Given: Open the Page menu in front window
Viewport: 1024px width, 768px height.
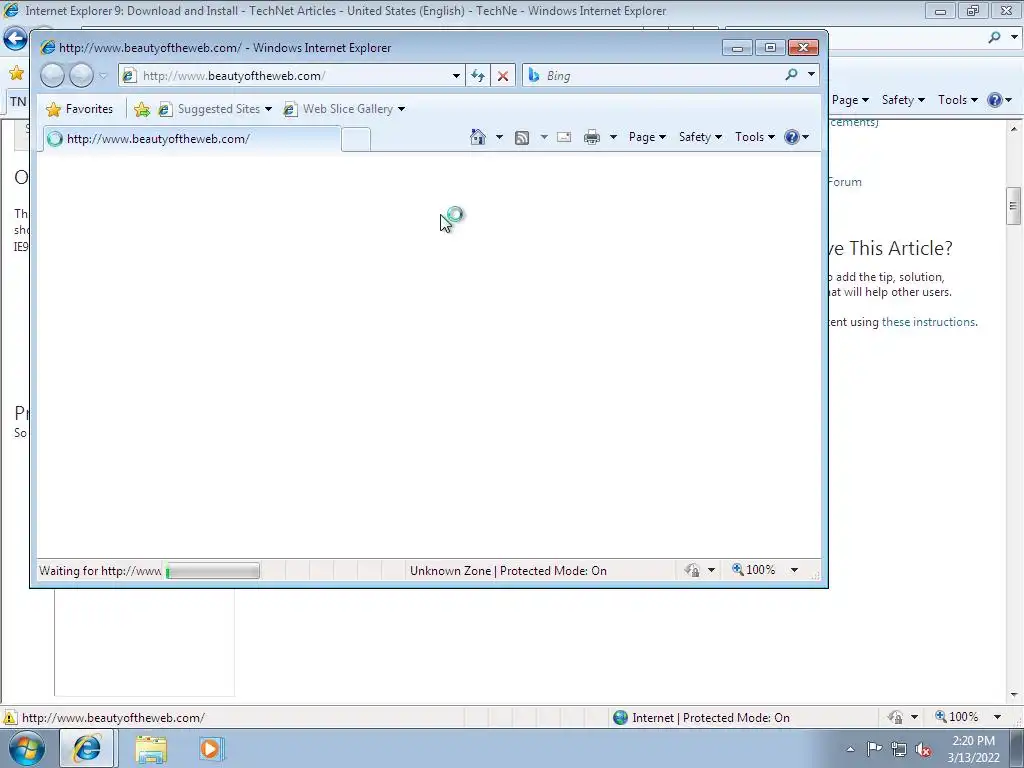Looking at the screenshot, I should 647,137.
